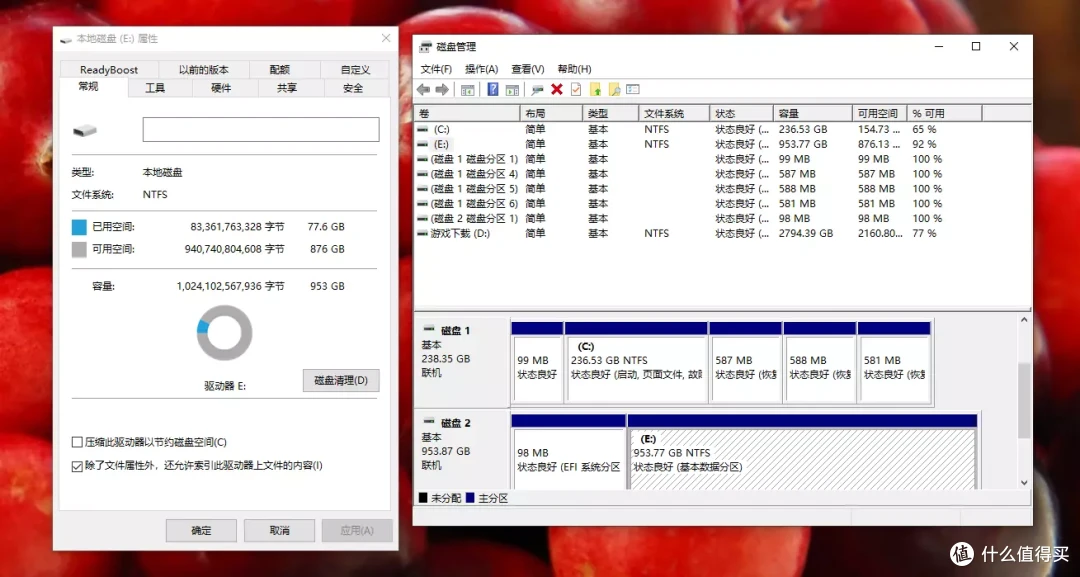1080x577 pixels.
Task: Sort by the % 可用 column header
Action: [945, 114]
